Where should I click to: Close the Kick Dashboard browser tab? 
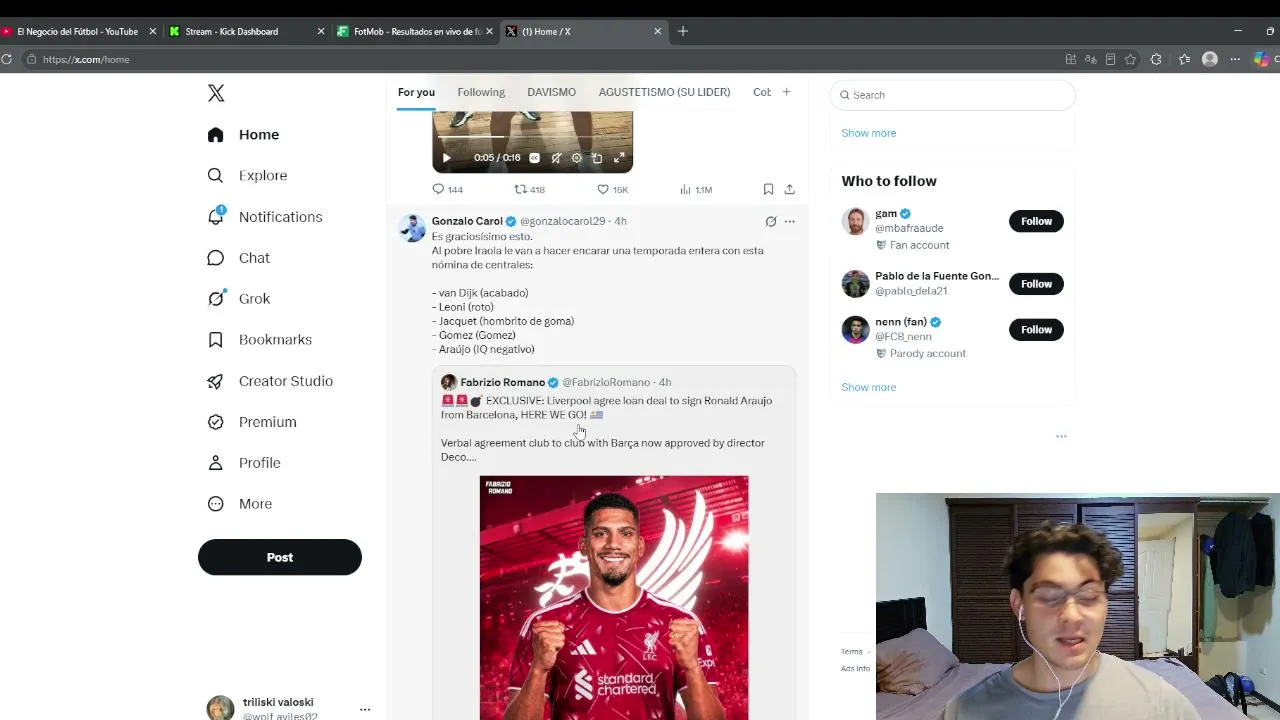pos(321,31)
